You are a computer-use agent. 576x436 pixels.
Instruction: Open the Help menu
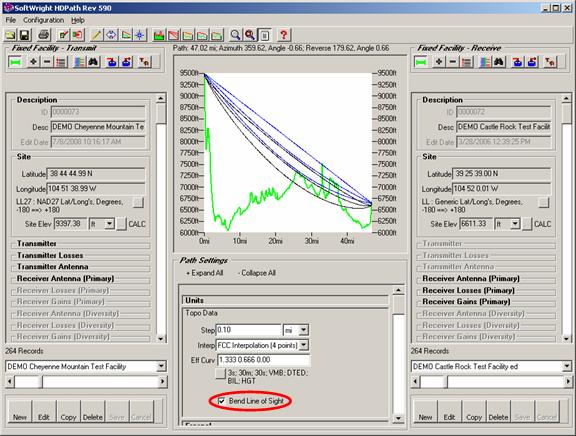click(x=78, y=20)
